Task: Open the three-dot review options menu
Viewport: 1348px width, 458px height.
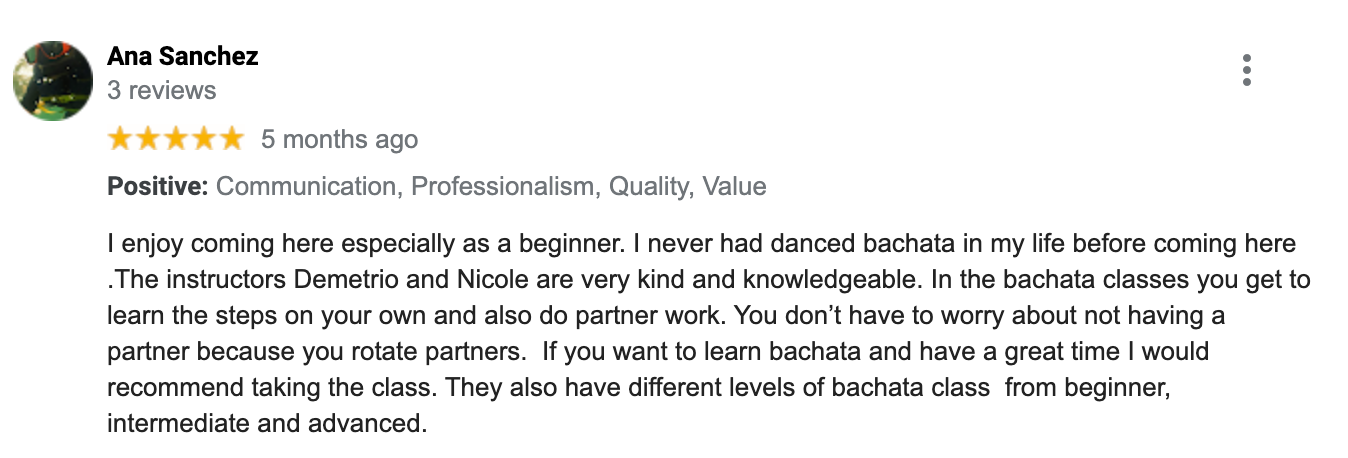Action: 1246,71
